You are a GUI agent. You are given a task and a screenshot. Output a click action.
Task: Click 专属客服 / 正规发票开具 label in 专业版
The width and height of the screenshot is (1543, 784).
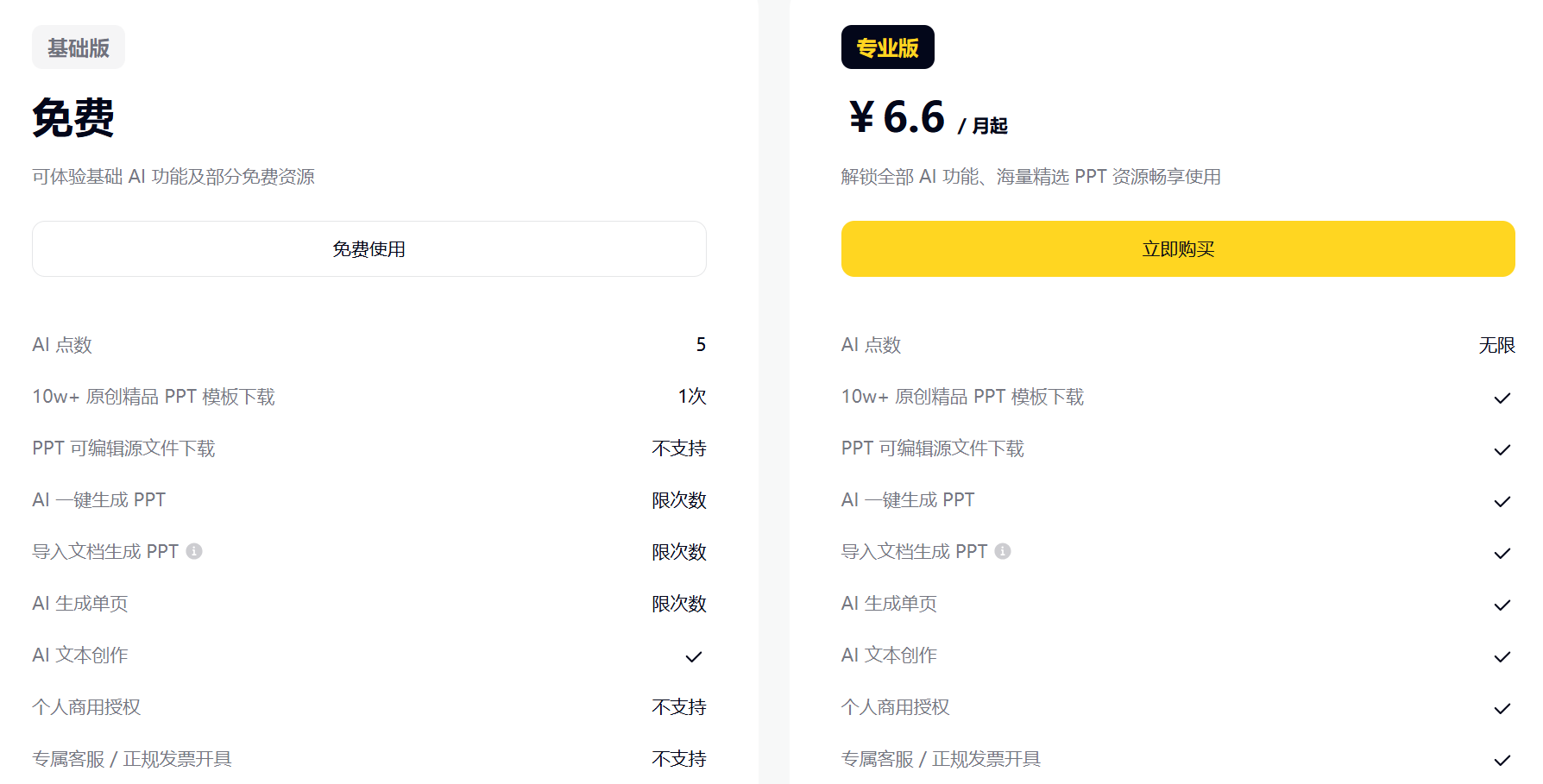(942, 759)
